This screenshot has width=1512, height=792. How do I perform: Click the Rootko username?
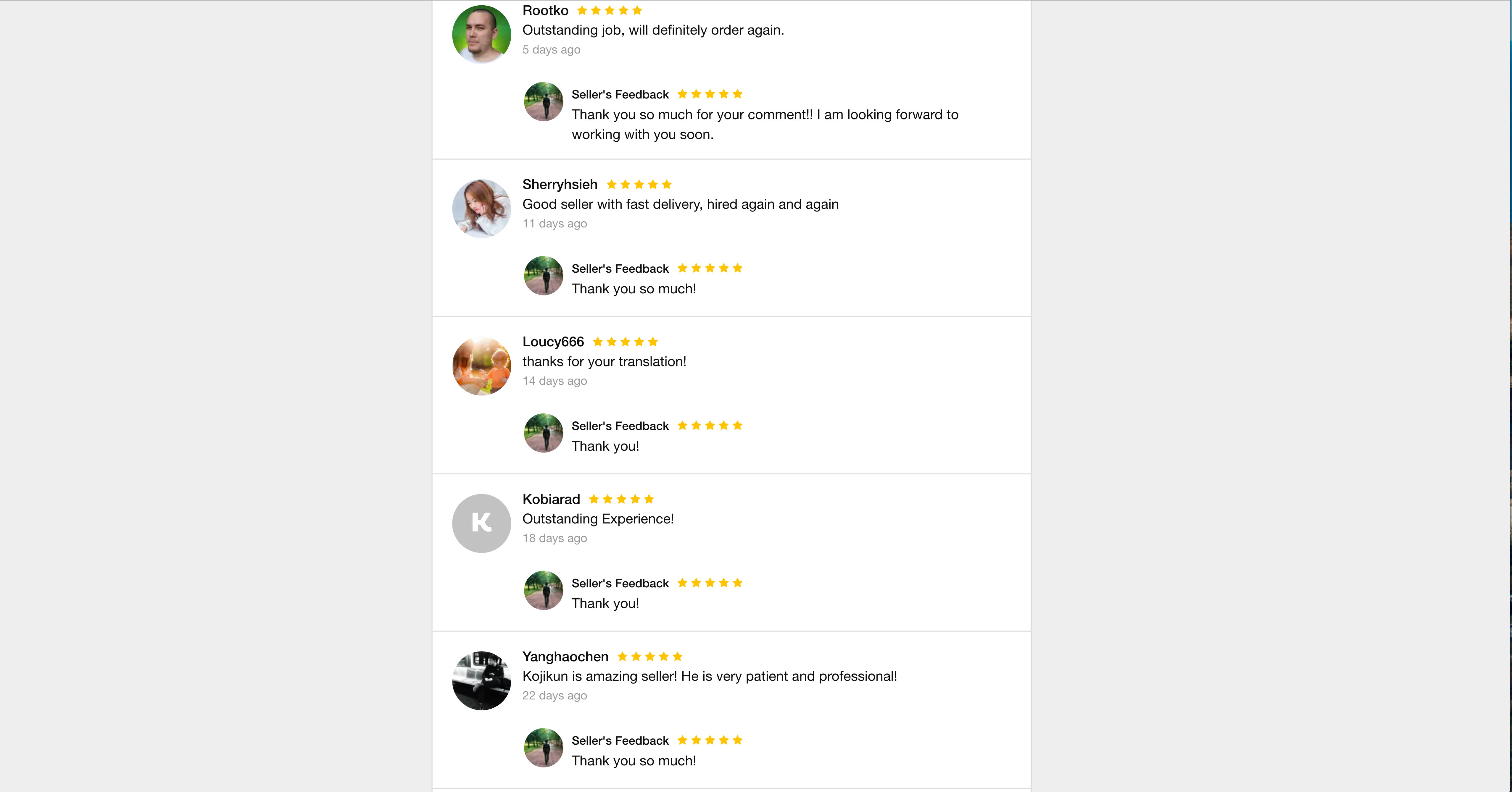click(545, 11)
